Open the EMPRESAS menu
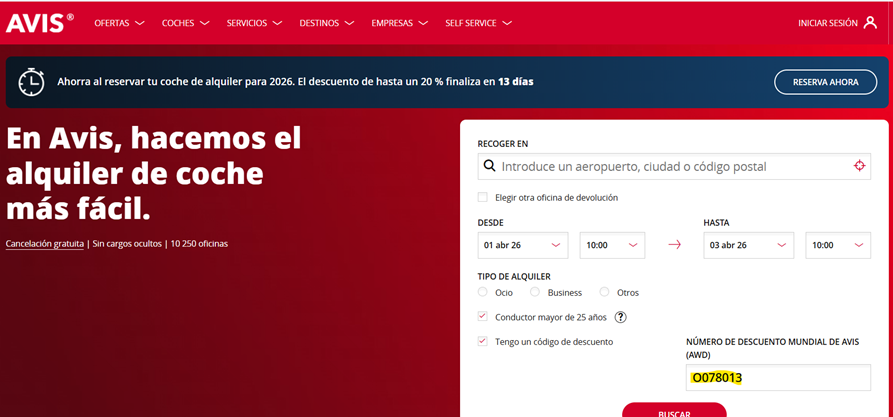The image size is (893, 417). click(x=400, y=23)
